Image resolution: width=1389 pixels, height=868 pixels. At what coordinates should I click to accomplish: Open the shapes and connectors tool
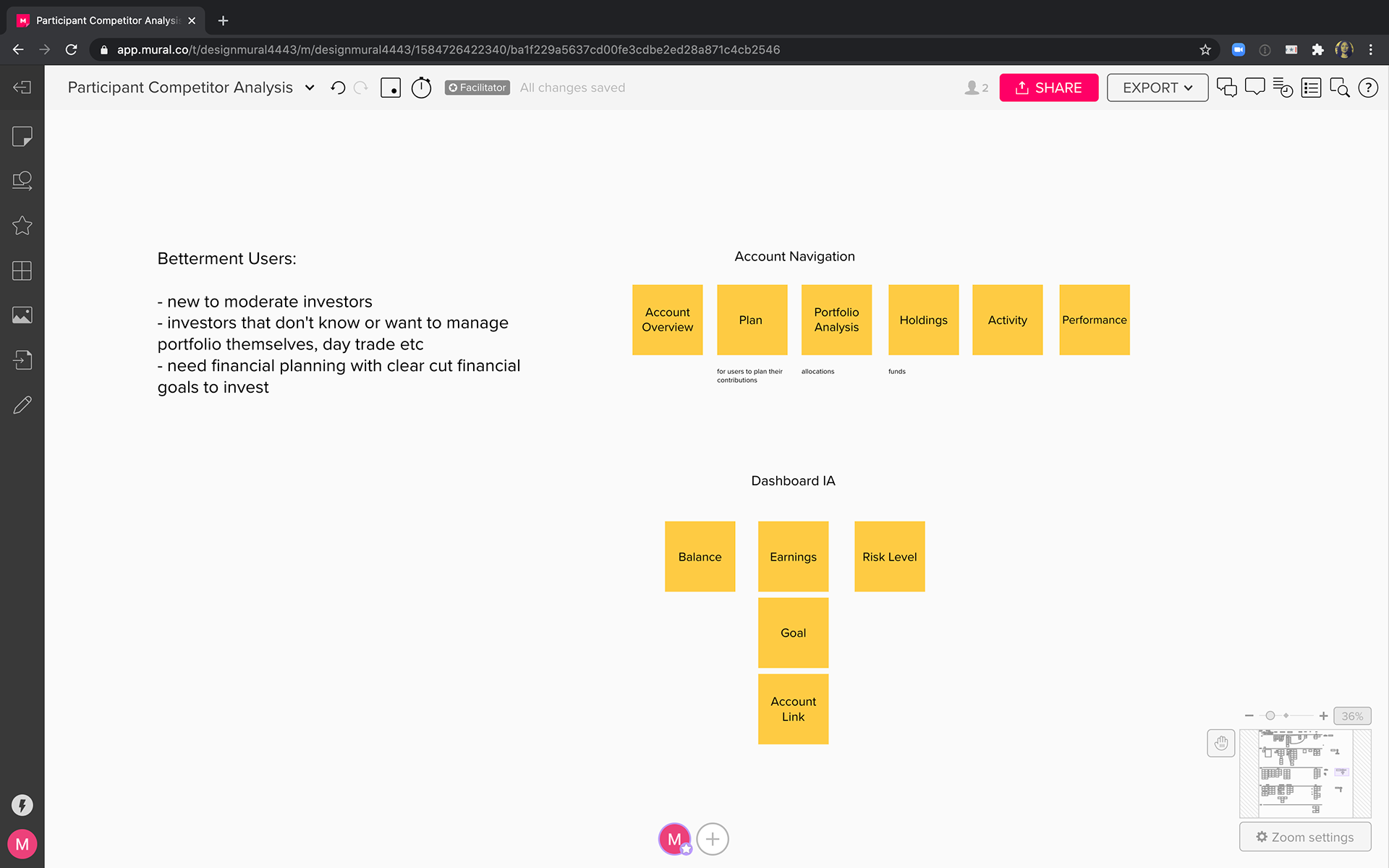22,181
